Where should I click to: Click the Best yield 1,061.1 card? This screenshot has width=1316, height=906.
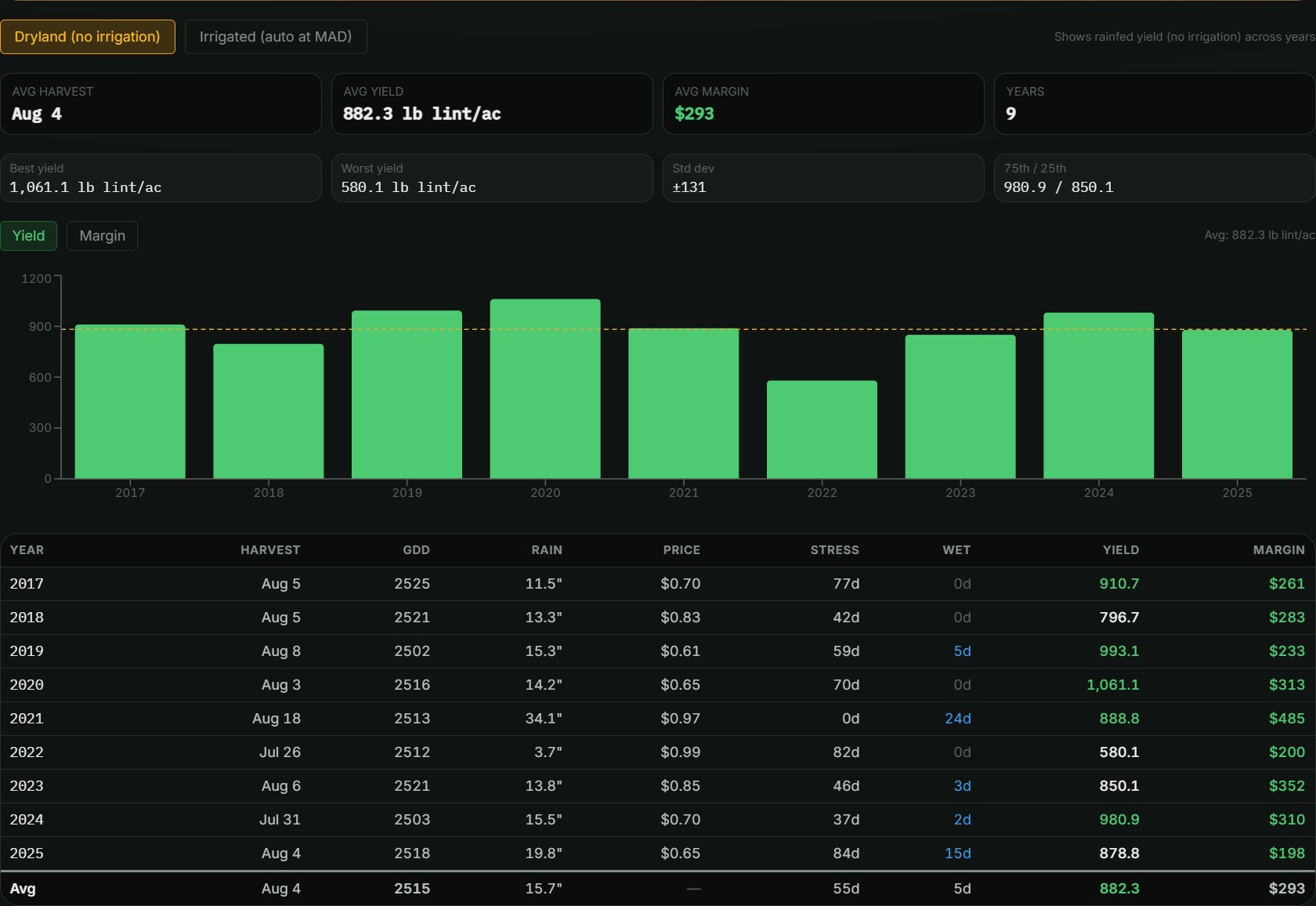[161, 178]
